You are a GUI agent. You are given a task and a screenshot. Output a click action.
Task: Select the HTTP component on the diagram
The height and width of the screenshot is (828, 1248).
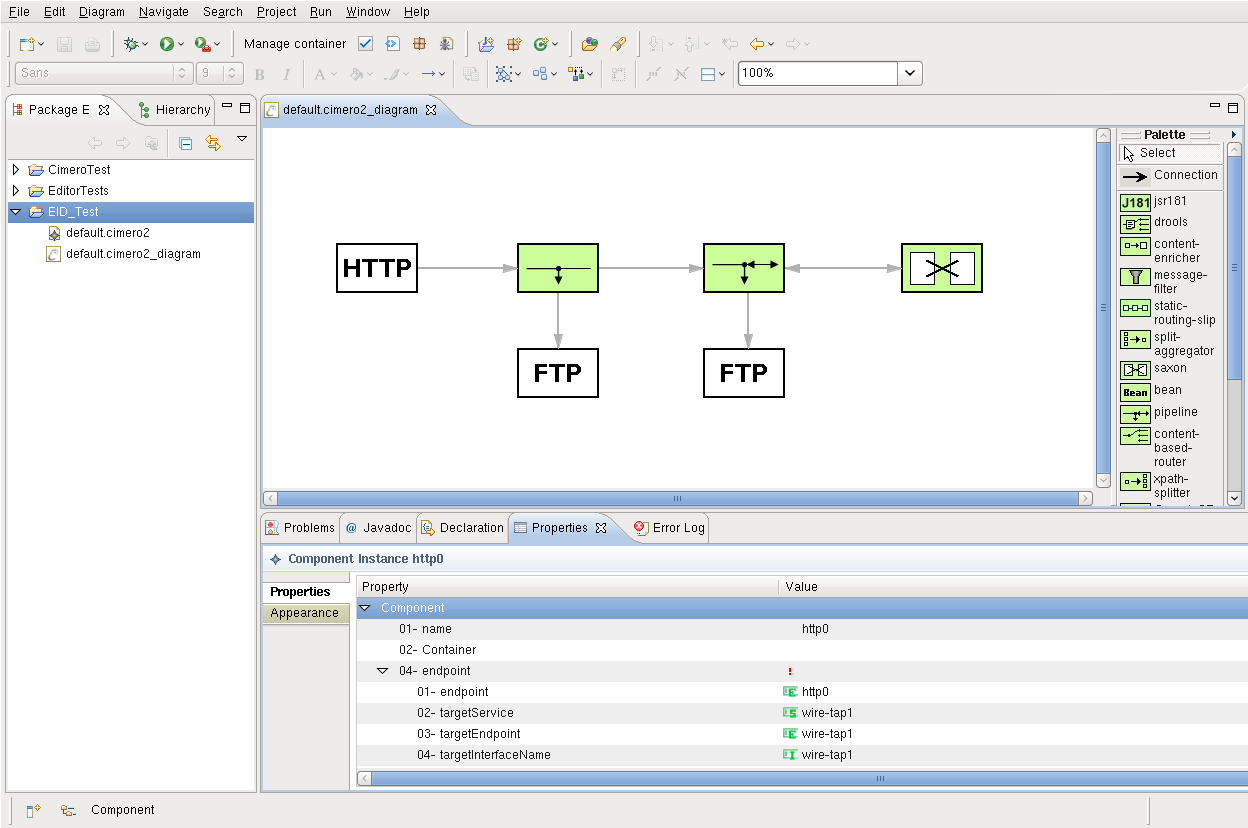click(x=377, y=268)
